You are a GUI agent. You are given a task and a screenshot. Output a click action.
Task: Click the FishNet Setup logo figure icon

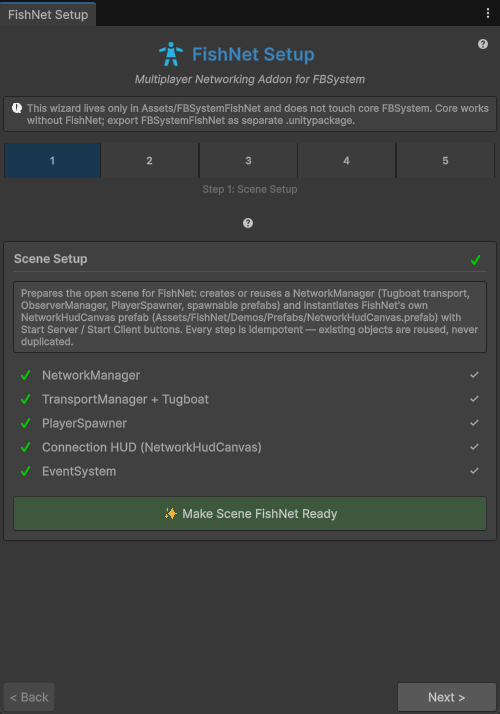click(171, 54)
